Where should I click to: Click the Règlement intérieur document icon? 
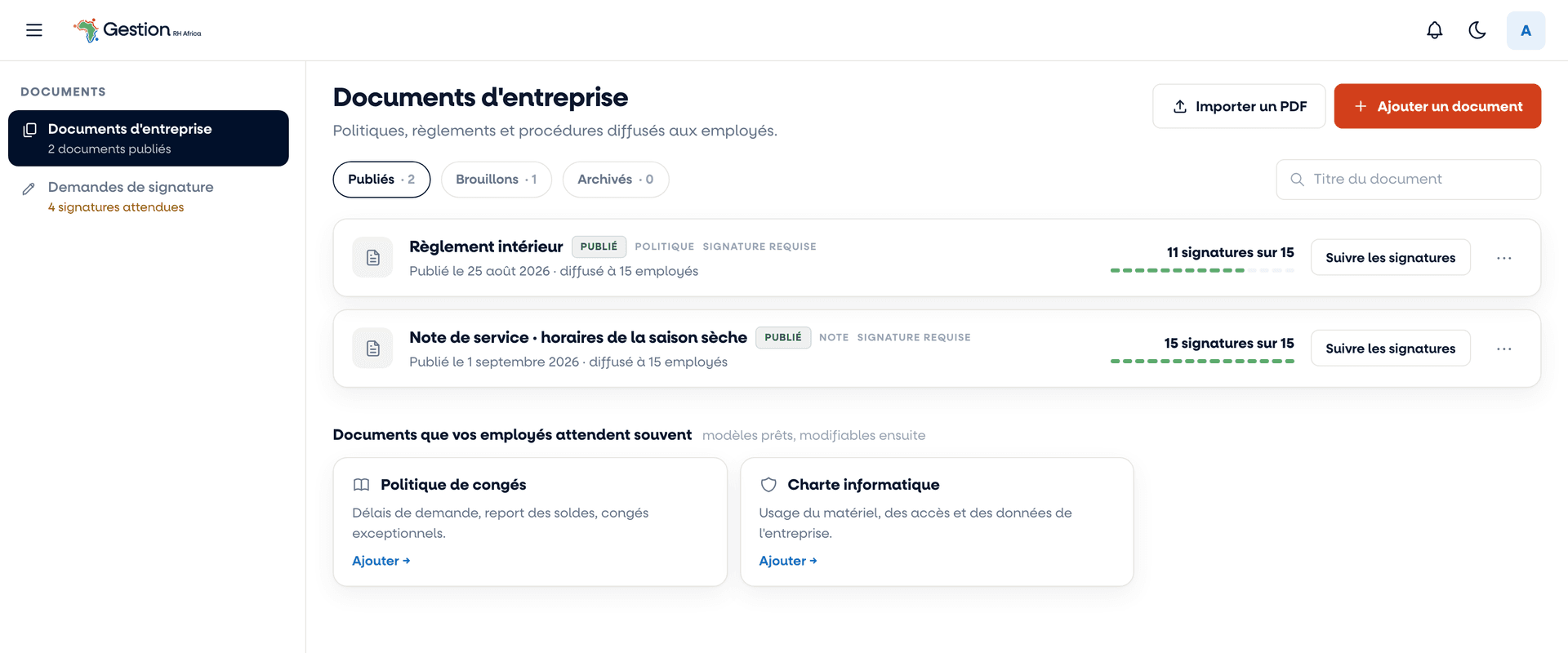coord(372,258)
